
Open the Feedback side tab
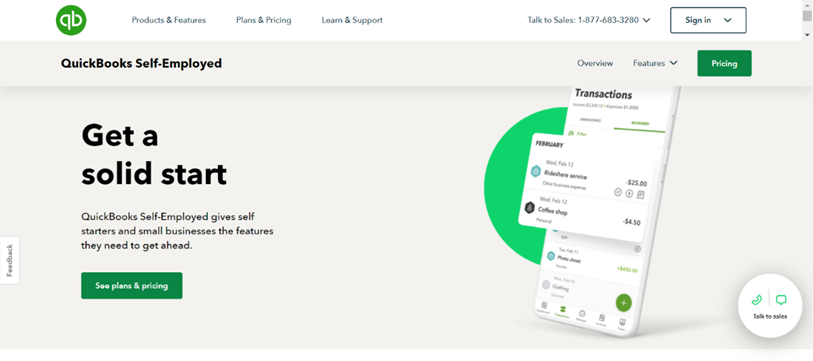pyautogui.click(x=9, y=260)
